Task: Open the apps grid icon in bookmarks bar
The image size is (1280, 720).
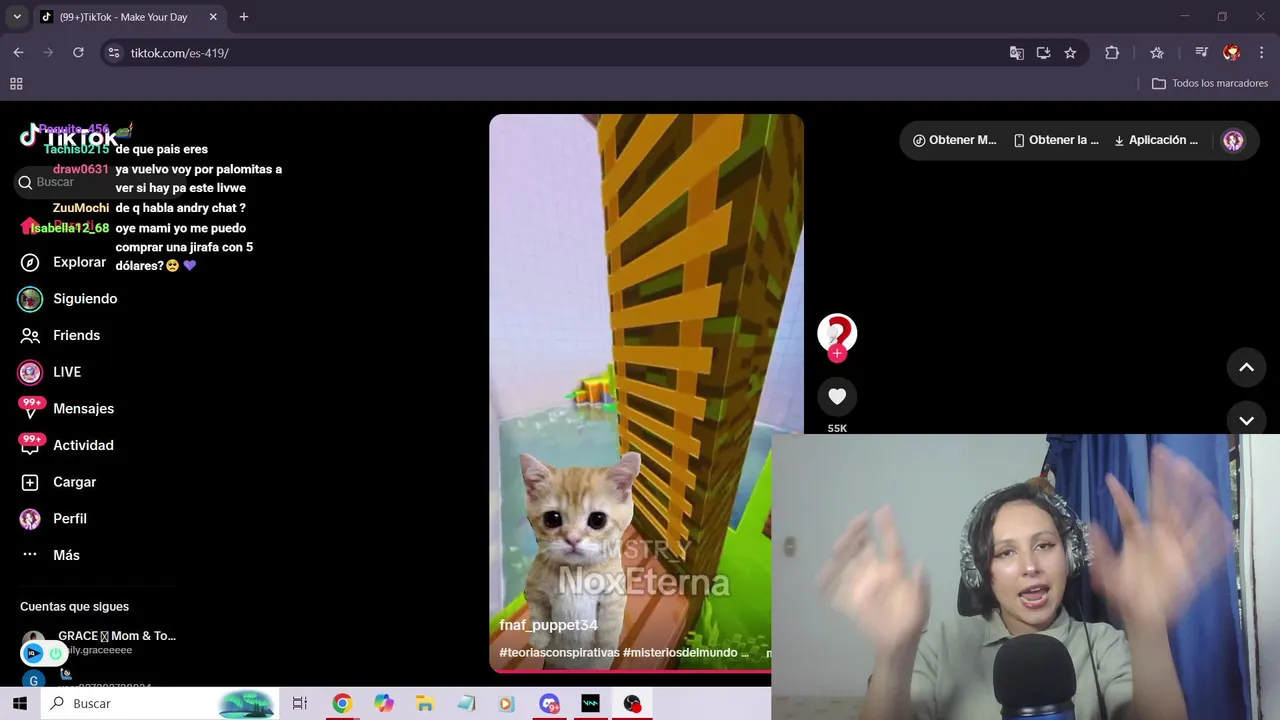Action: pyautogui.click(x=16, y=84)
